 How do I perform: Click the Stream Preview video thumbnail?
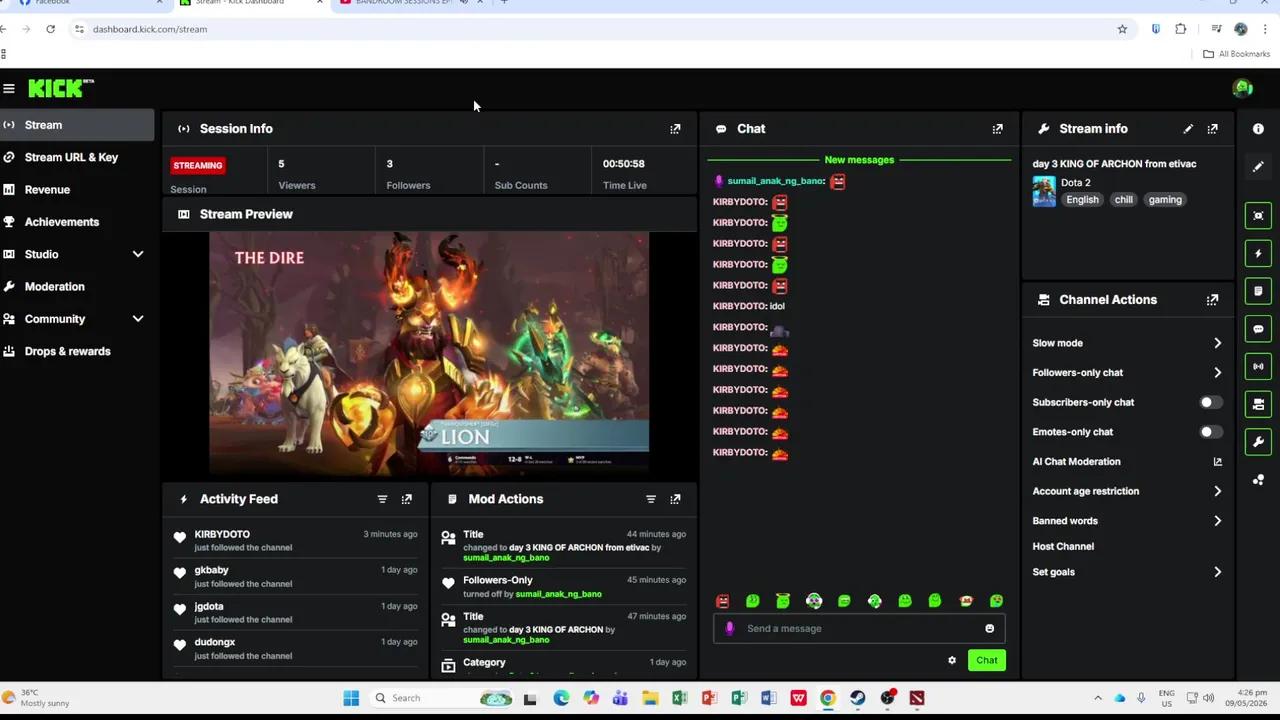[429, 354]
